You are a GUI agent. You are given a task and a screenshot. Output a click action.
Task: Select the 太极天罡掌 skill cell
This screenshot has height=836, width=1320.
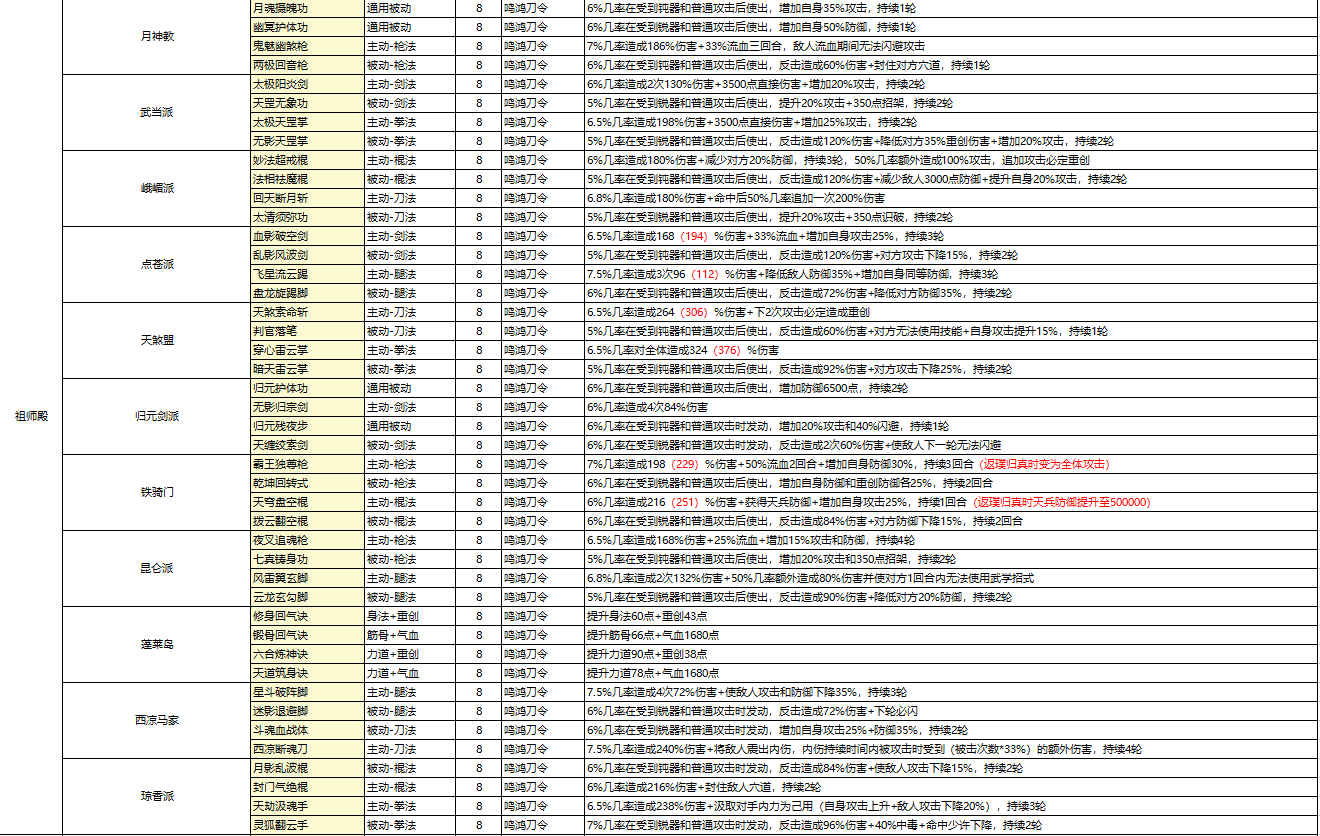[307, 123]
